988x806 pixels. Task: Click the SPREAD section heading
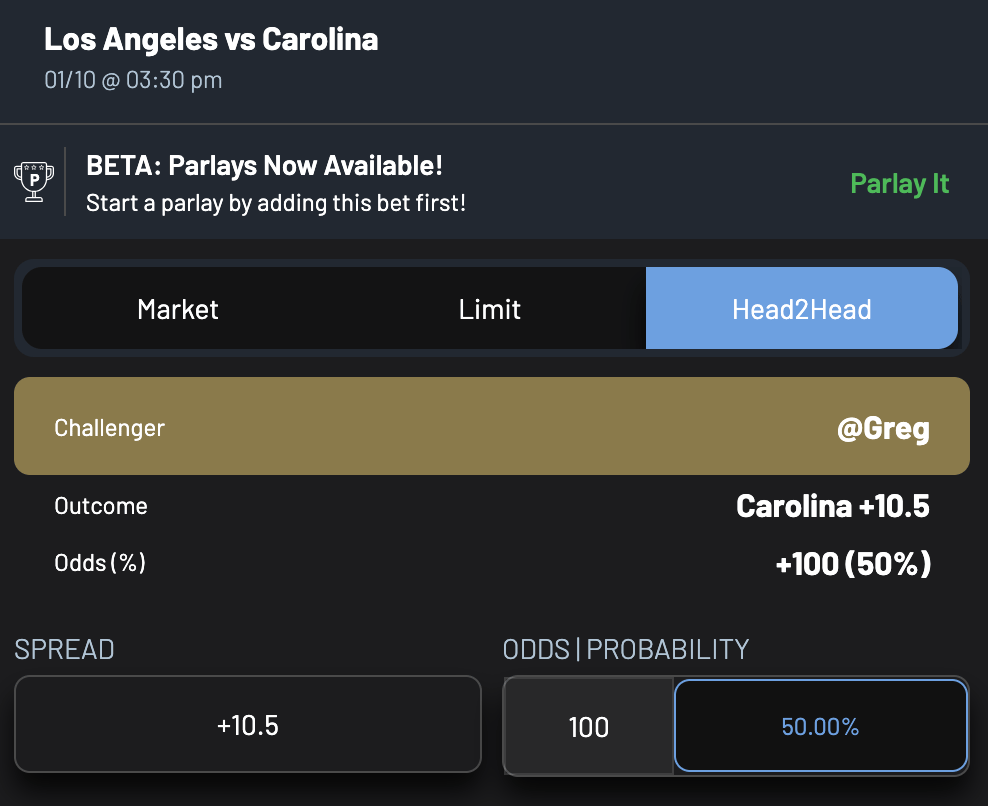click(64, 649)
